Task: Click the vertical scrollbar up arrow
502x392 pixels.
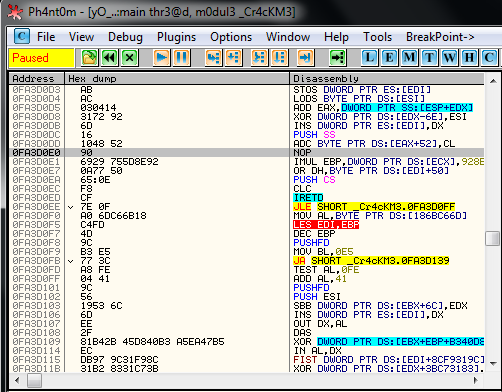Action: pyautogui.click(x=493, y=81)
